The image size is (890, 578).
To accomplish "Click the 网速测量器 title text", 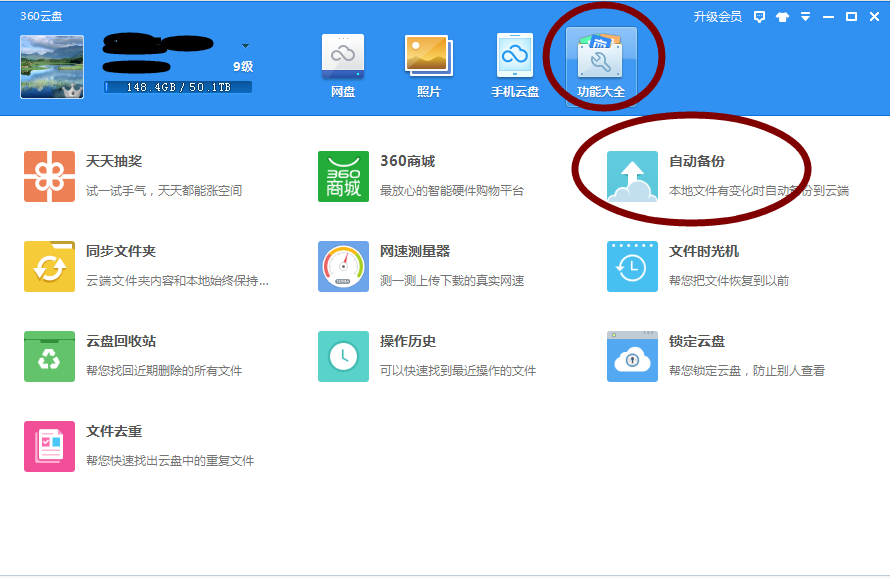I will pos(415,251).
